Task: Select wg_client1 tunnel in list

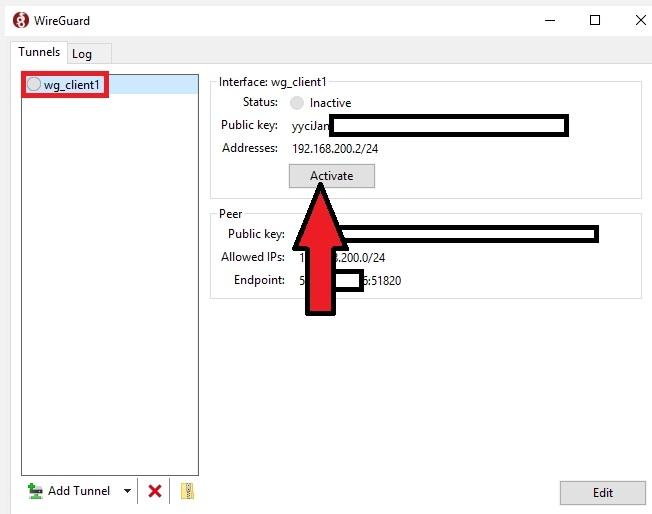Action: (110, 84)
